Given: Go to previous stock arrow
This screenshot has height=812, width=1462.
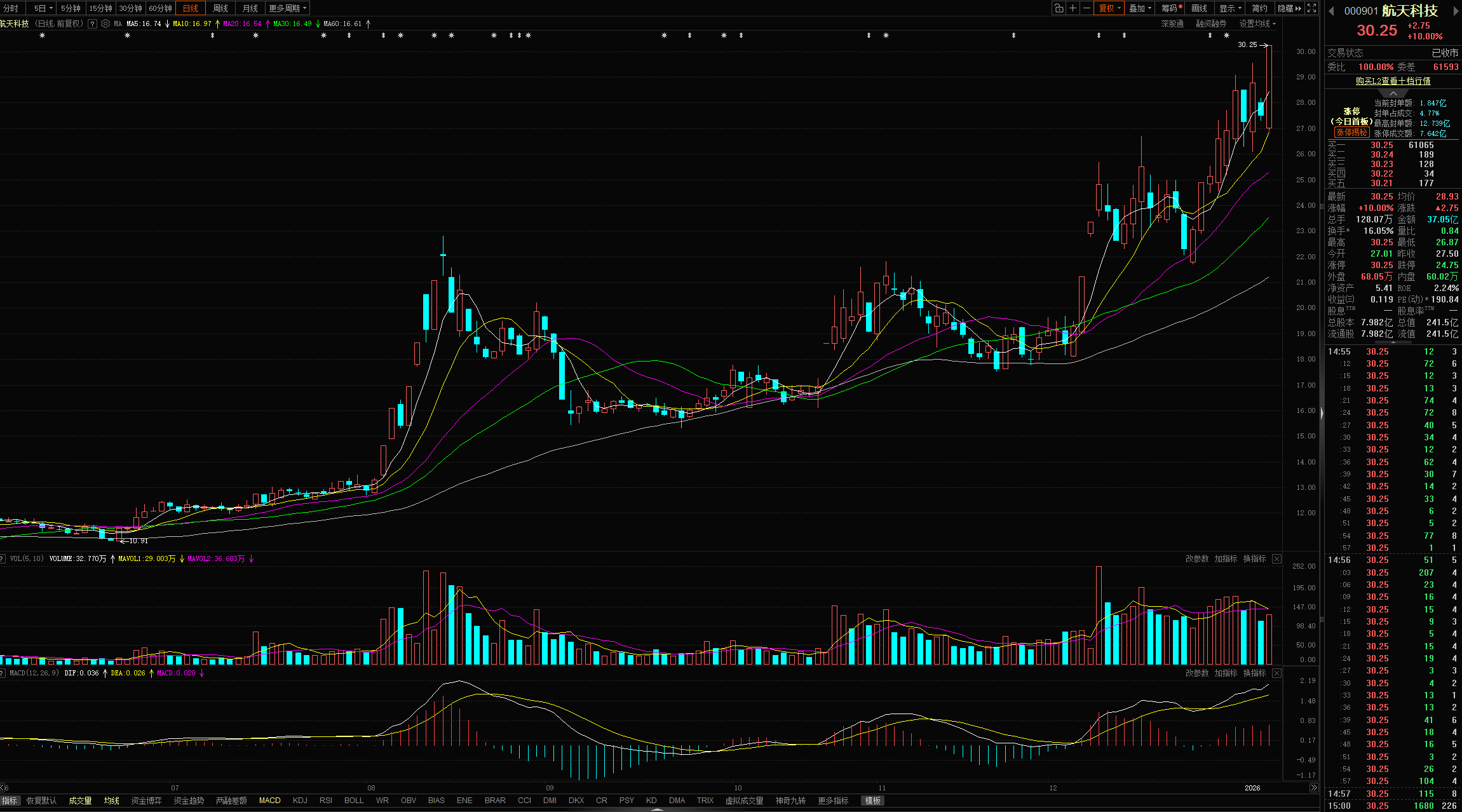Looking at the screenshot, I should pyautogui.click(x=1331, y=11).
